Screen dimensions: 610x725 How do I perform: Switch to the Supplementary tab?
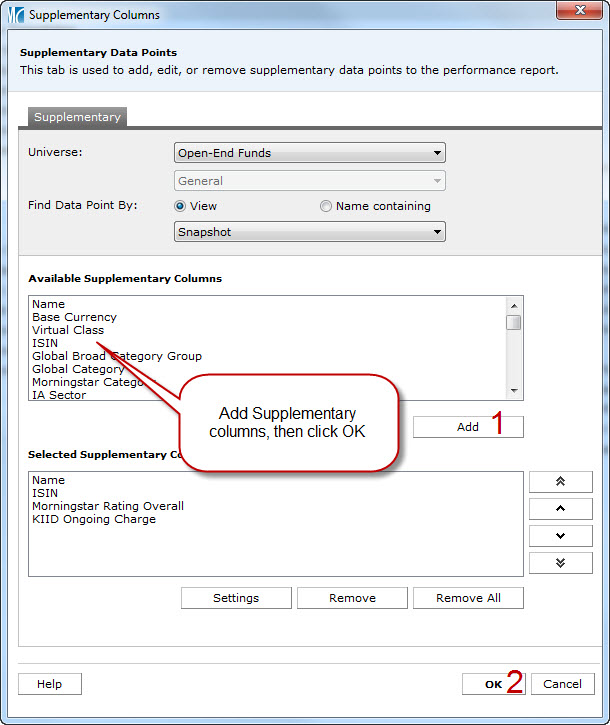(77, 117)
